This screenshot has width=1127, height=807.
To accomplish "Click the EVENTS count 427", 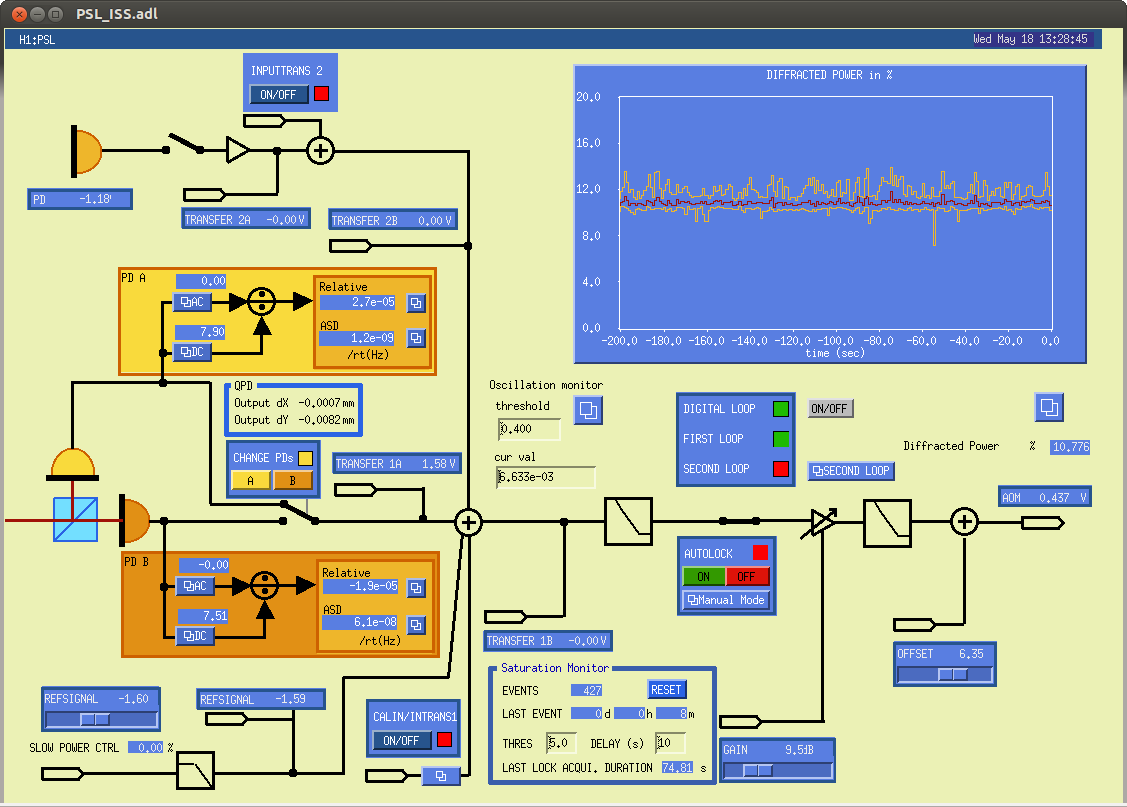I will (x=586, y=691).
